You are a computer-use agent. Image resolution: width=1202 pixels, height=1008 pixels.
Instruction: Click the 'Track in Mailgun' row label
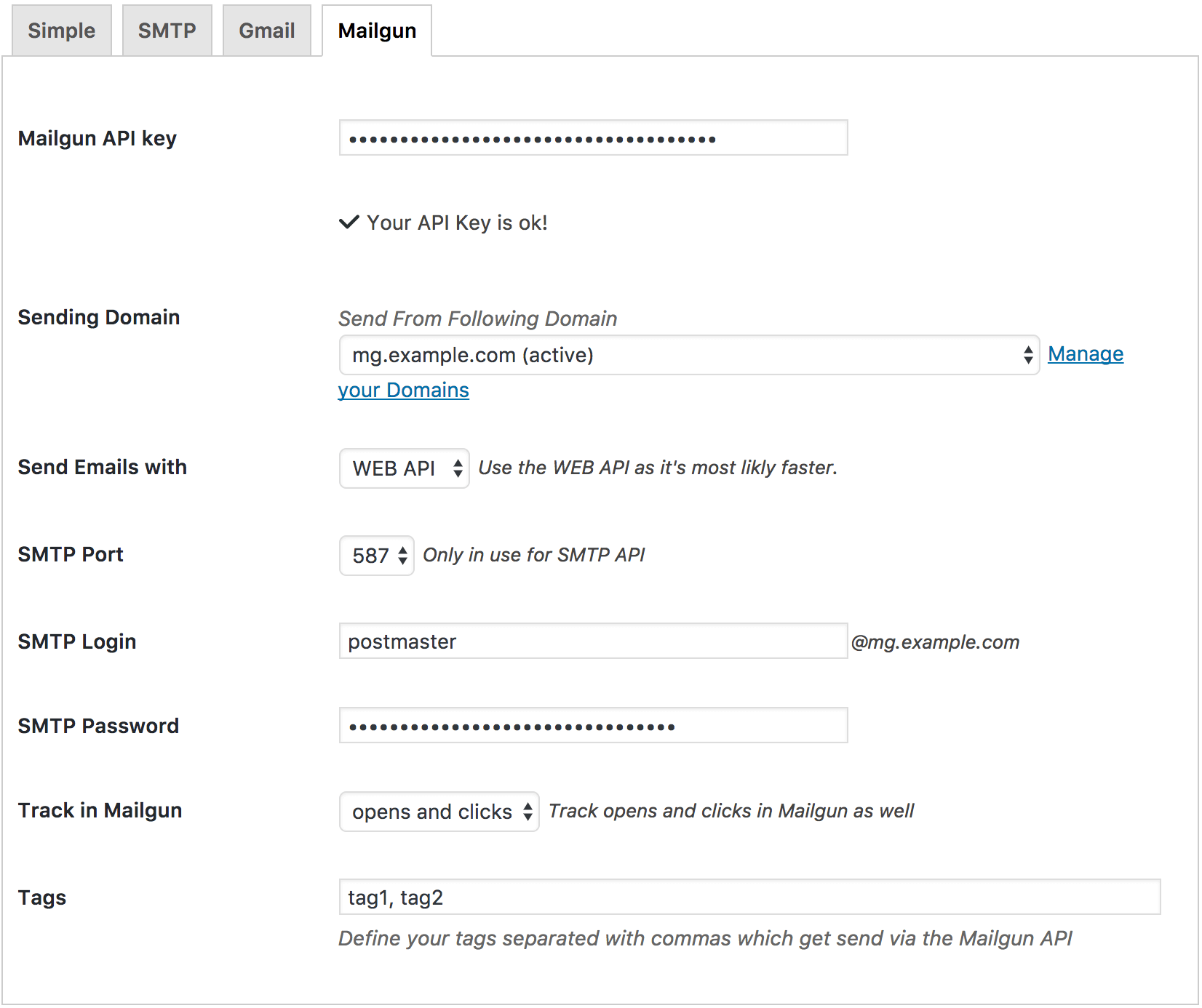pos(100,810)
